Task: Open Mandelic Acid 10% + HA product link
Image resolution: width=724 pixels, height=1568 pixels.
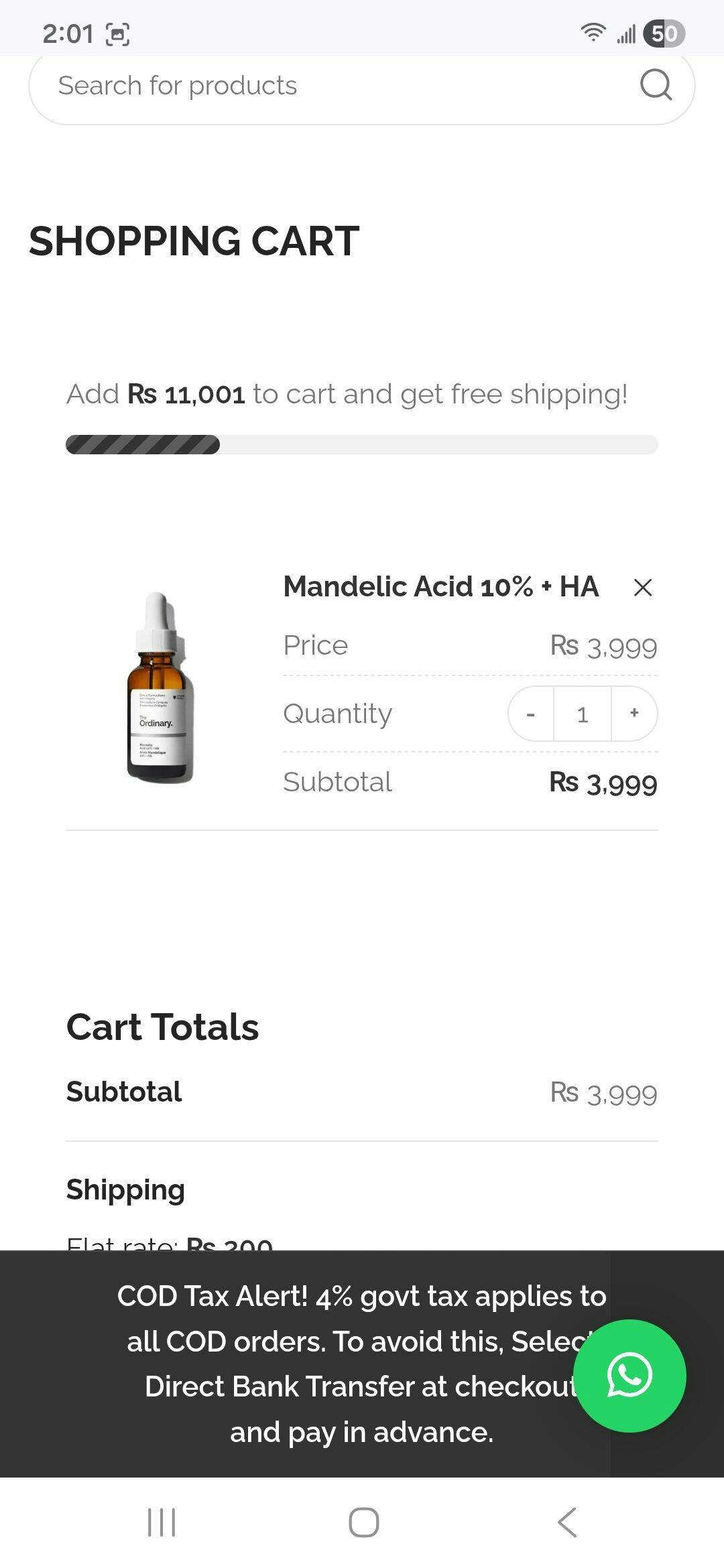Action: click(440, 587)
